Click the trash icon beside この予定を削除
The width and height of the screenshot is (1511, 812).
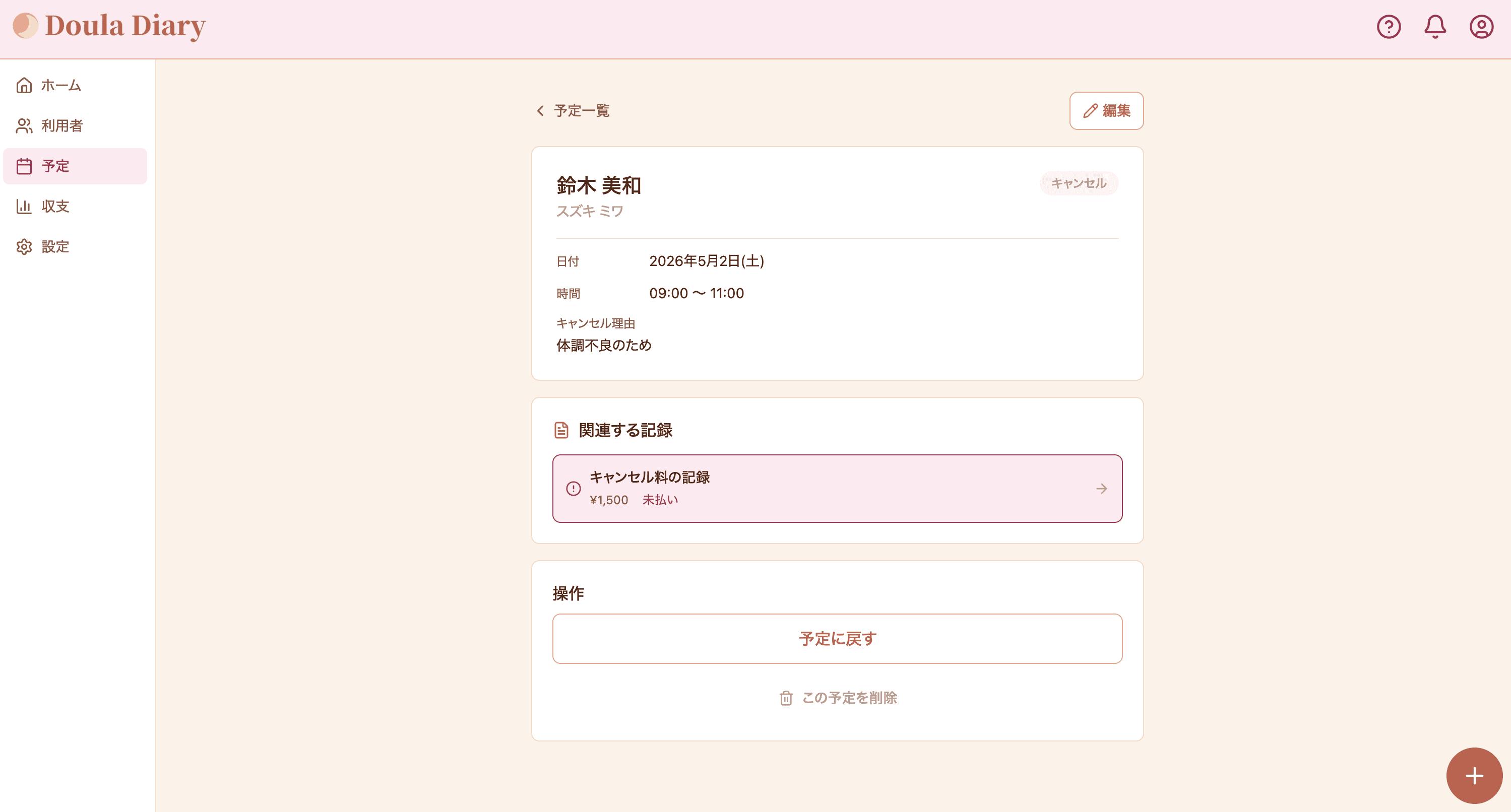pyautogui.click(x=785, y=698)
